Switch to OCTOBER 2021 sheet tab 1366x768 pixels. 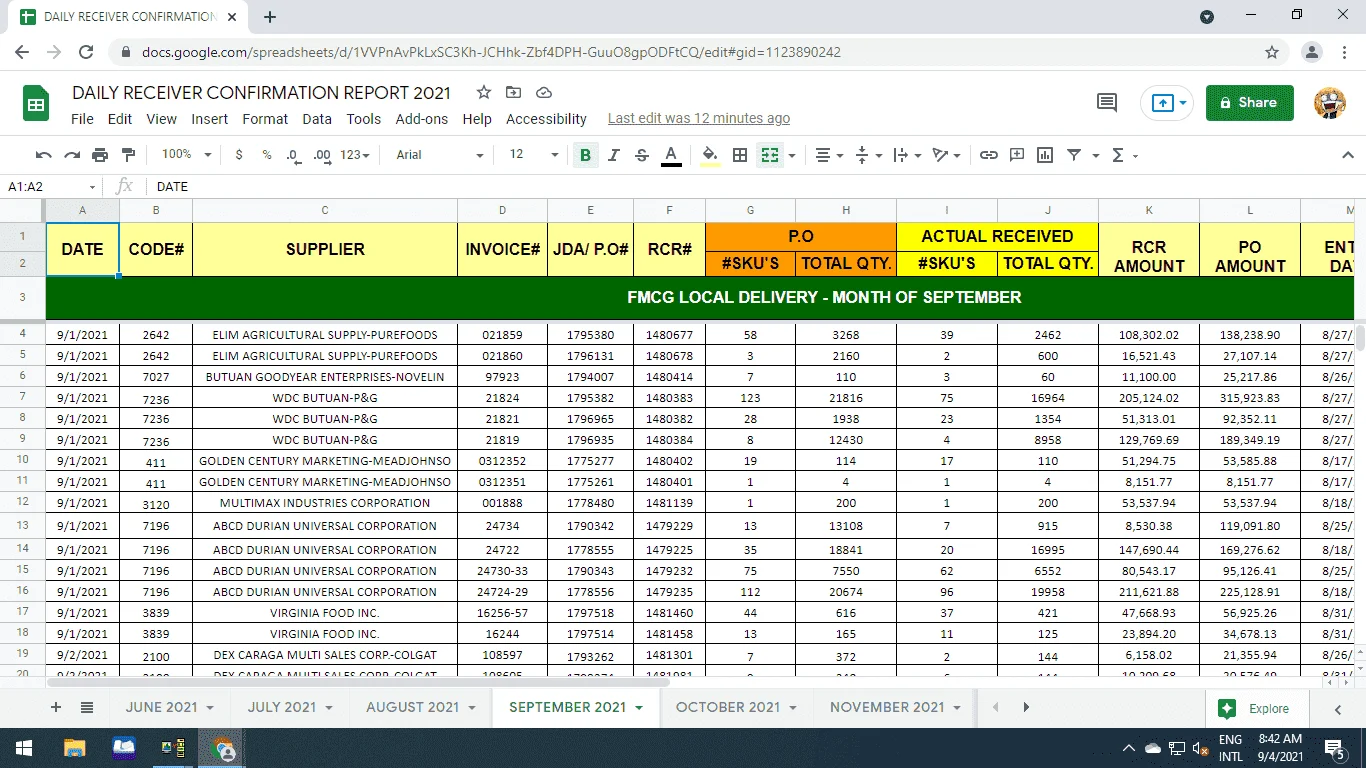pyautogui.click(x=736, y=707)
